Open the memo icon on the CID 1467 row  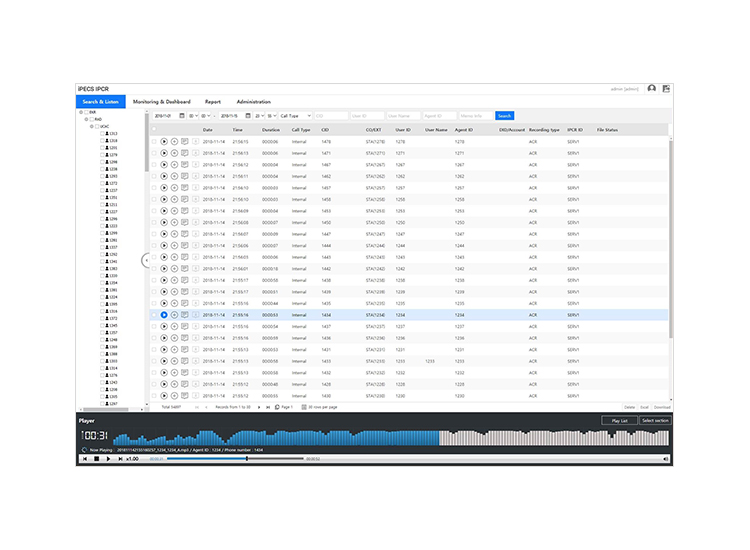(185, 165)
